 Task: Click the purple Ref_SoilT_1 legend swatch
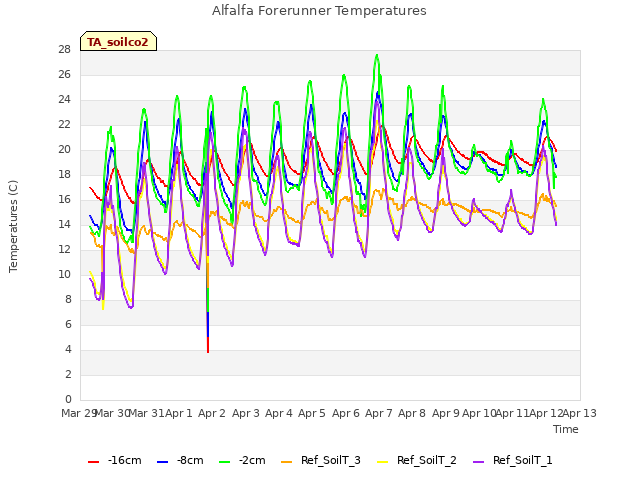coord(478,462)
